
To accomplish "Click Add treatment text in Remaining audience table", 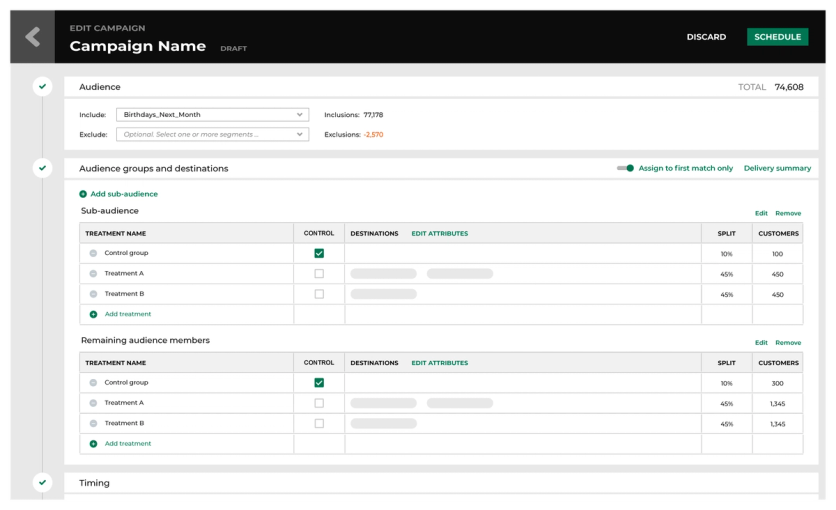I will tap(128, 444).
